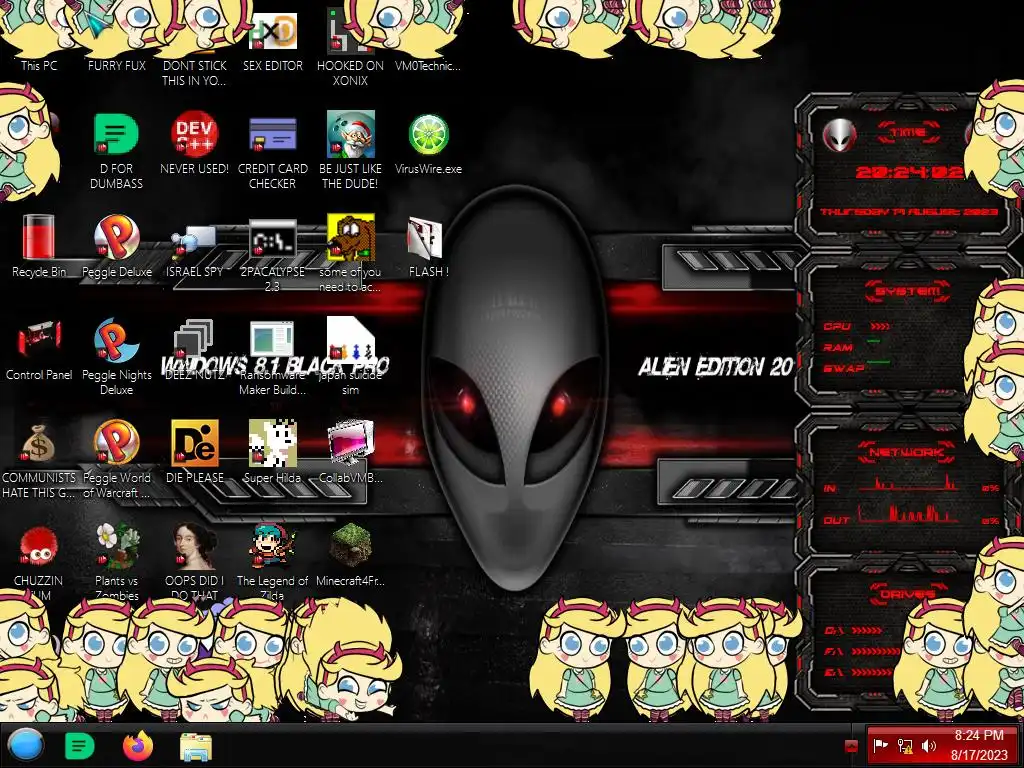1024x768 pixels.
Task: Open the clock showing 8:24 PM
Action: pos(979,745)
